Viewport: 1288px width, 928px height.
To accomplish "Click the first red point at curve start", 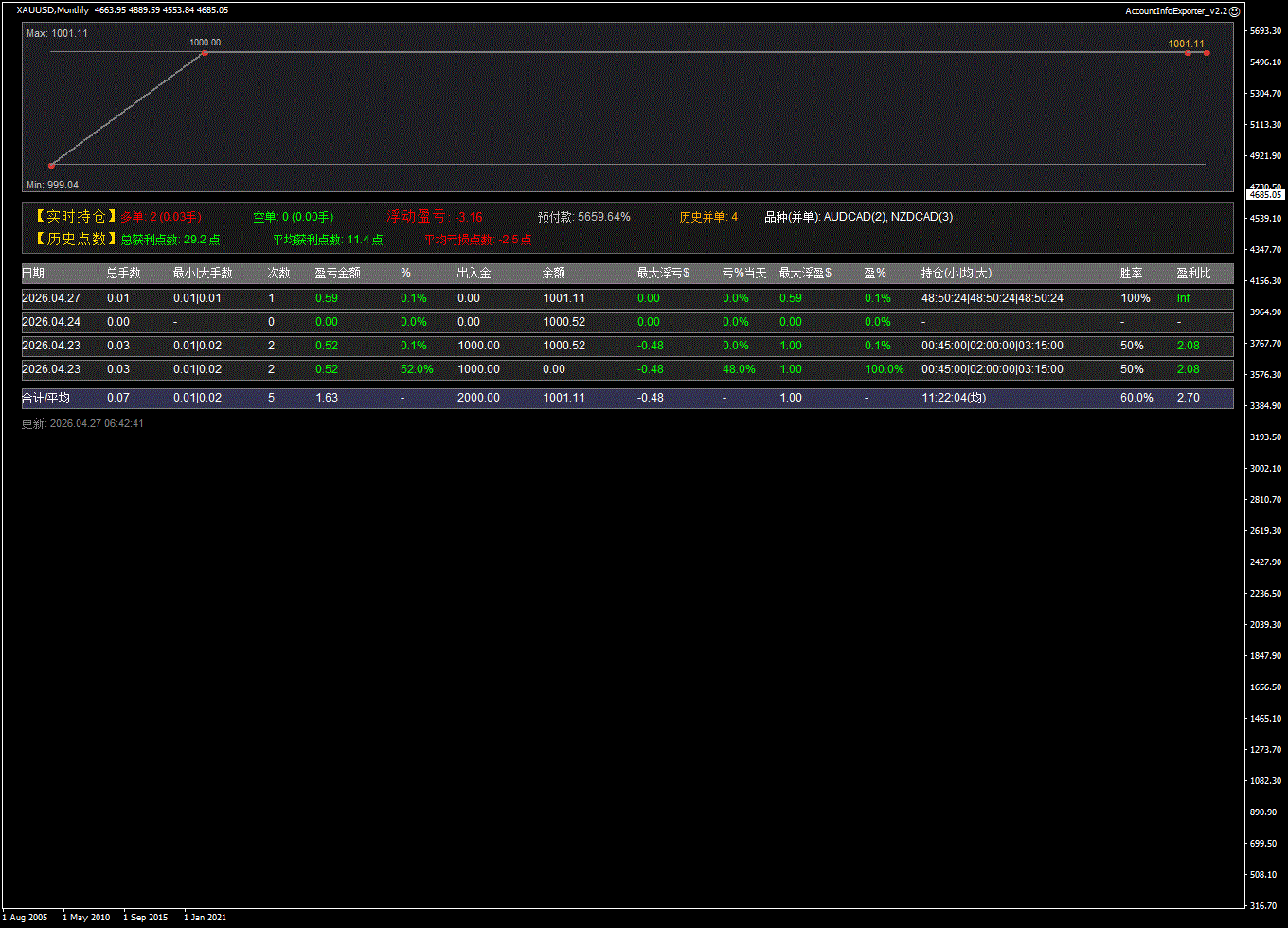I will click(x=51, y=165).
